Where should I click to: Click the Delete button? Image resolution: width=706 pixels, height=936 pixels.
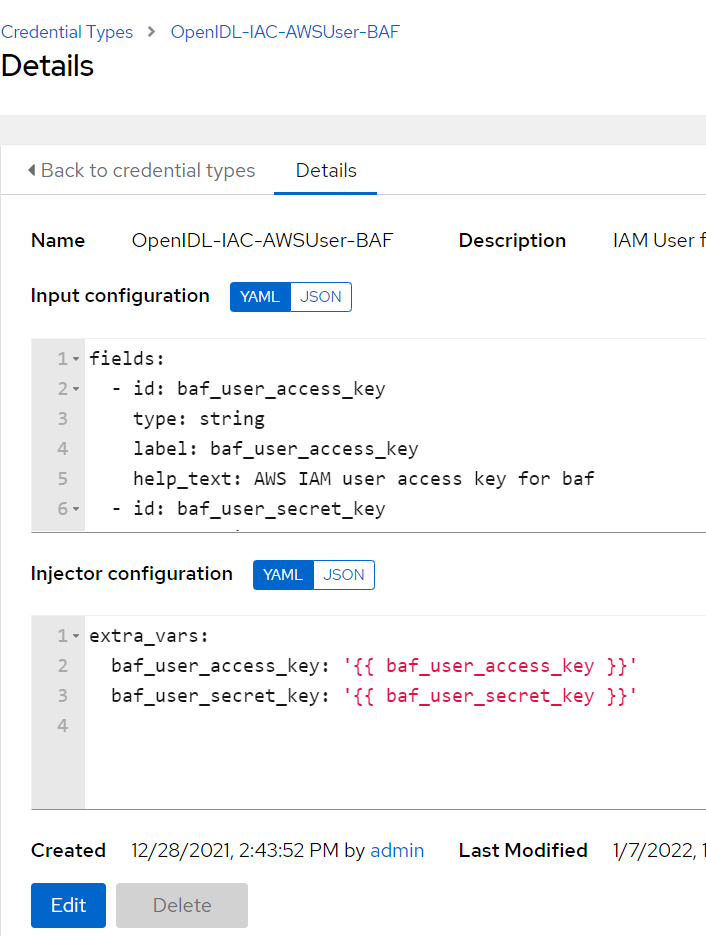(x=182, y=905)
